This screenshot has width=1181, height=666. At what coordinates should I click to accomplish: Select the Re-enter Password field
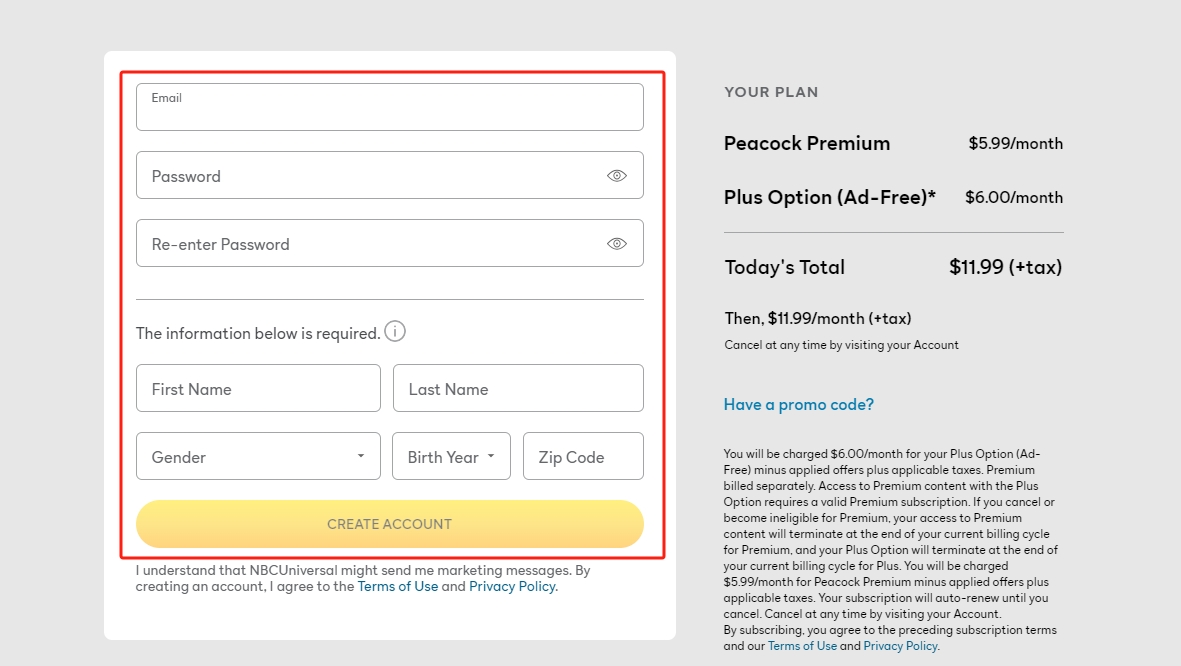[370, 244]
